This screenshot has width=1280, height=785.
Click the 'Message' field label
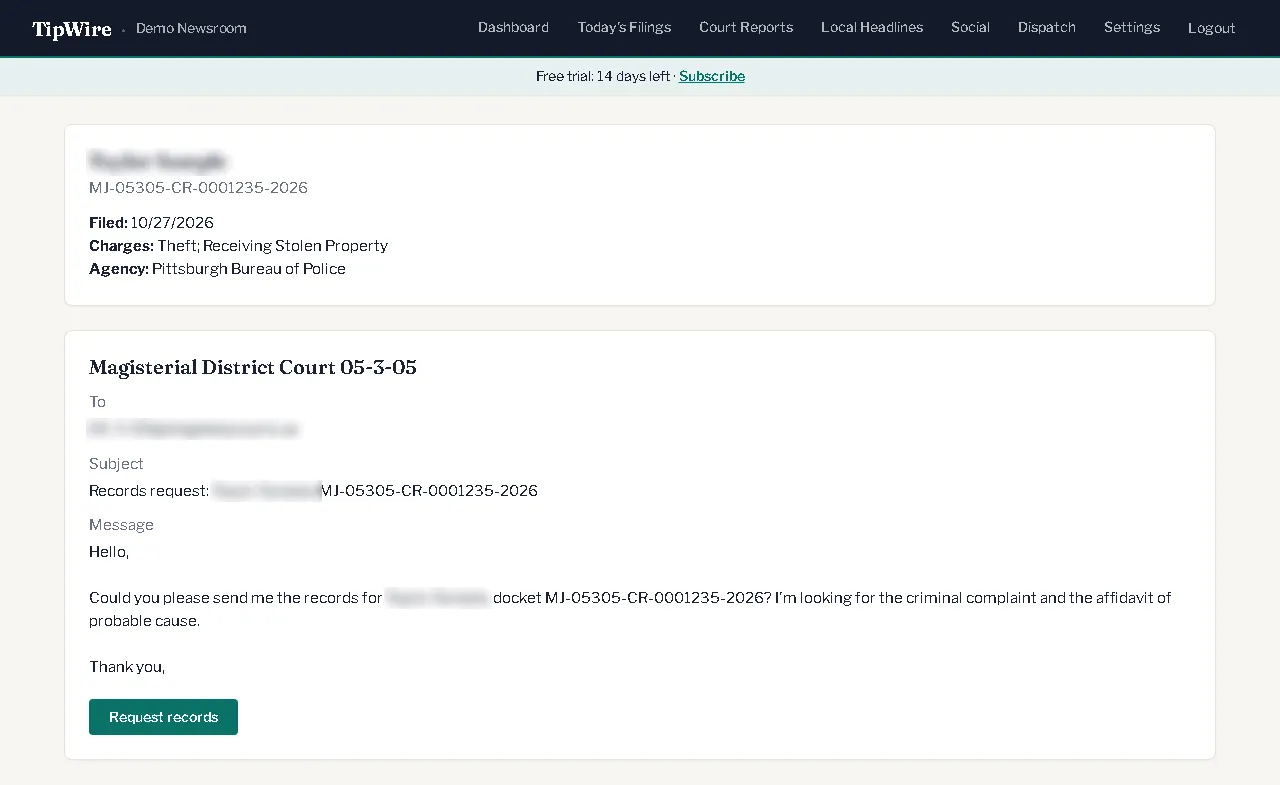click(121, 525)
